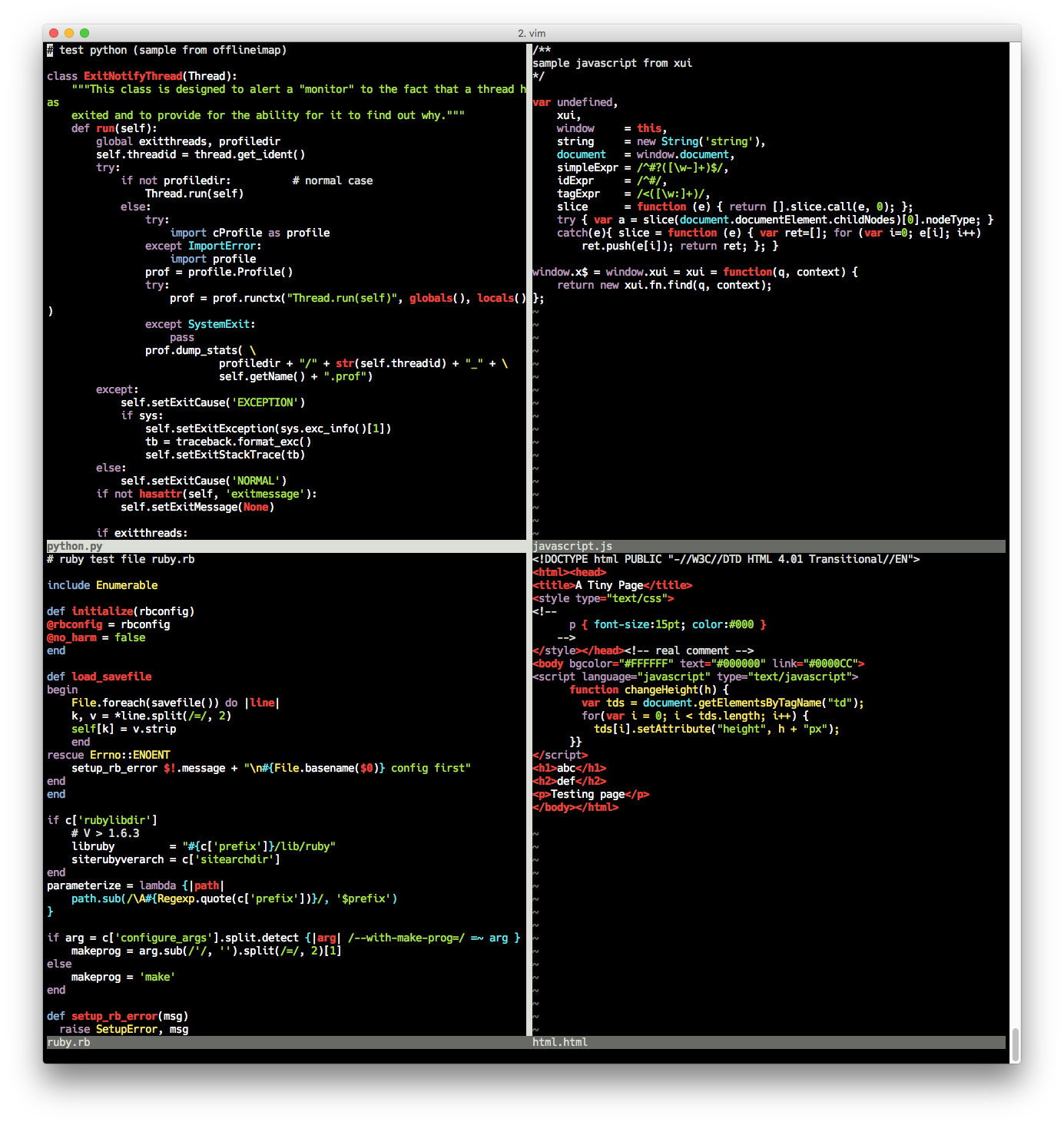This screenshot has height=1125, width=1064.
Task: Click 'except SystemExit:' line
Action: pos(201,324)
